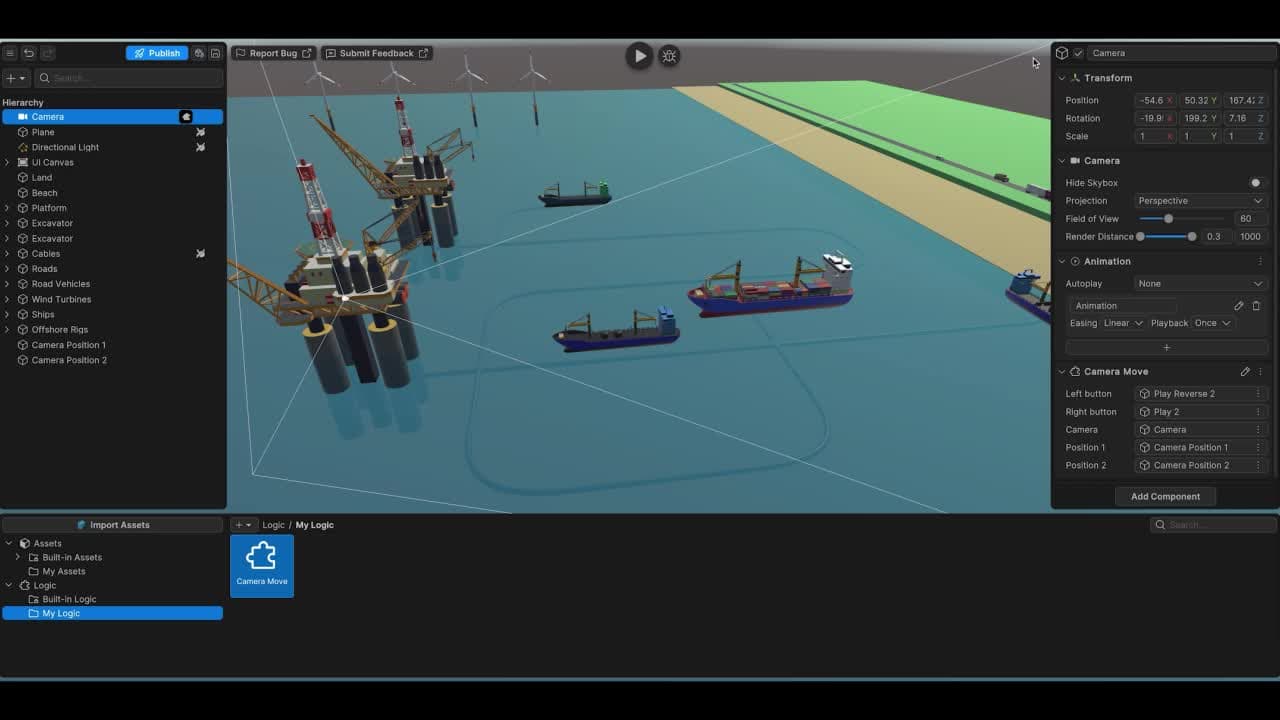The width and height of the screenshot is (1280, 720).
Task: Collapse the Transform section
Action: point(1061,78)
